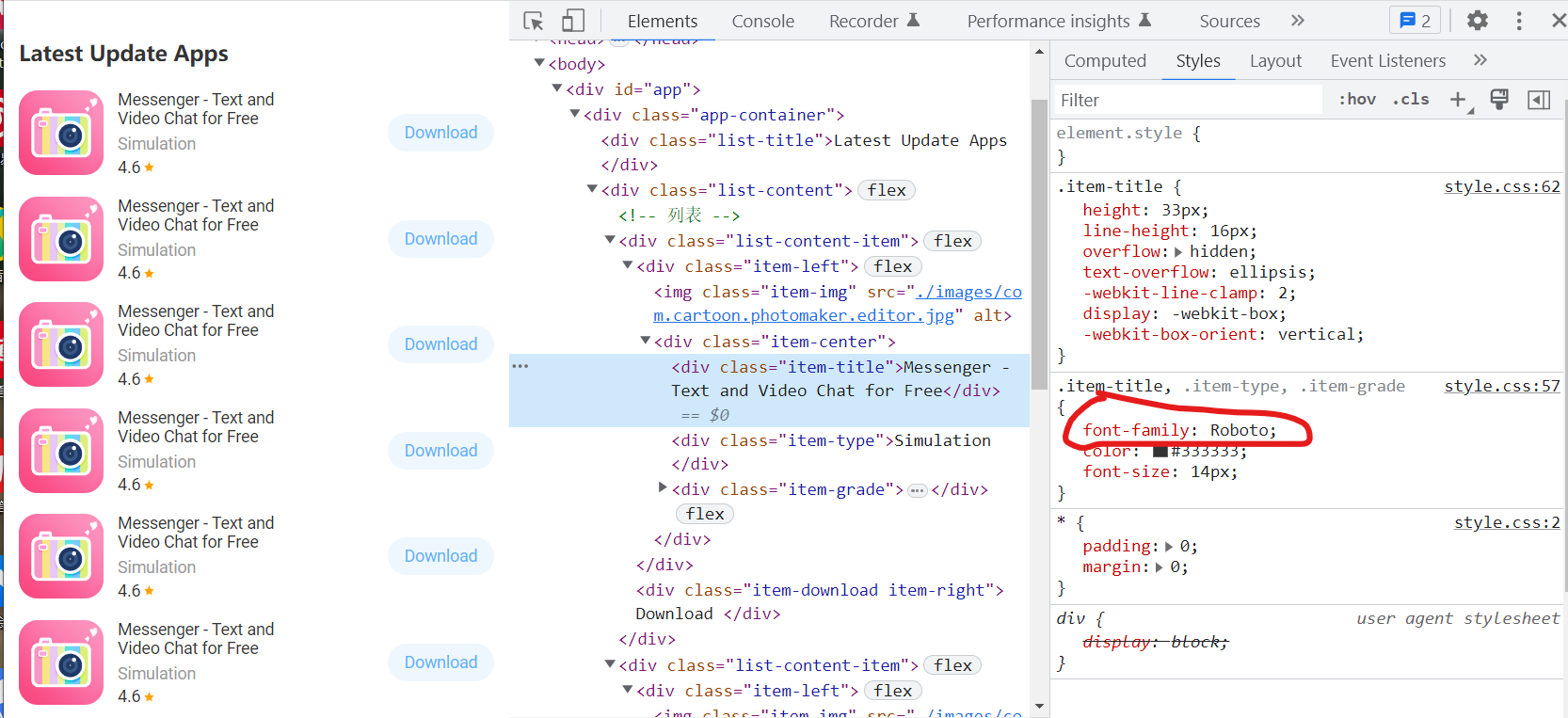
Task: Select the list-title div line
Action: [x=804, y=152]
